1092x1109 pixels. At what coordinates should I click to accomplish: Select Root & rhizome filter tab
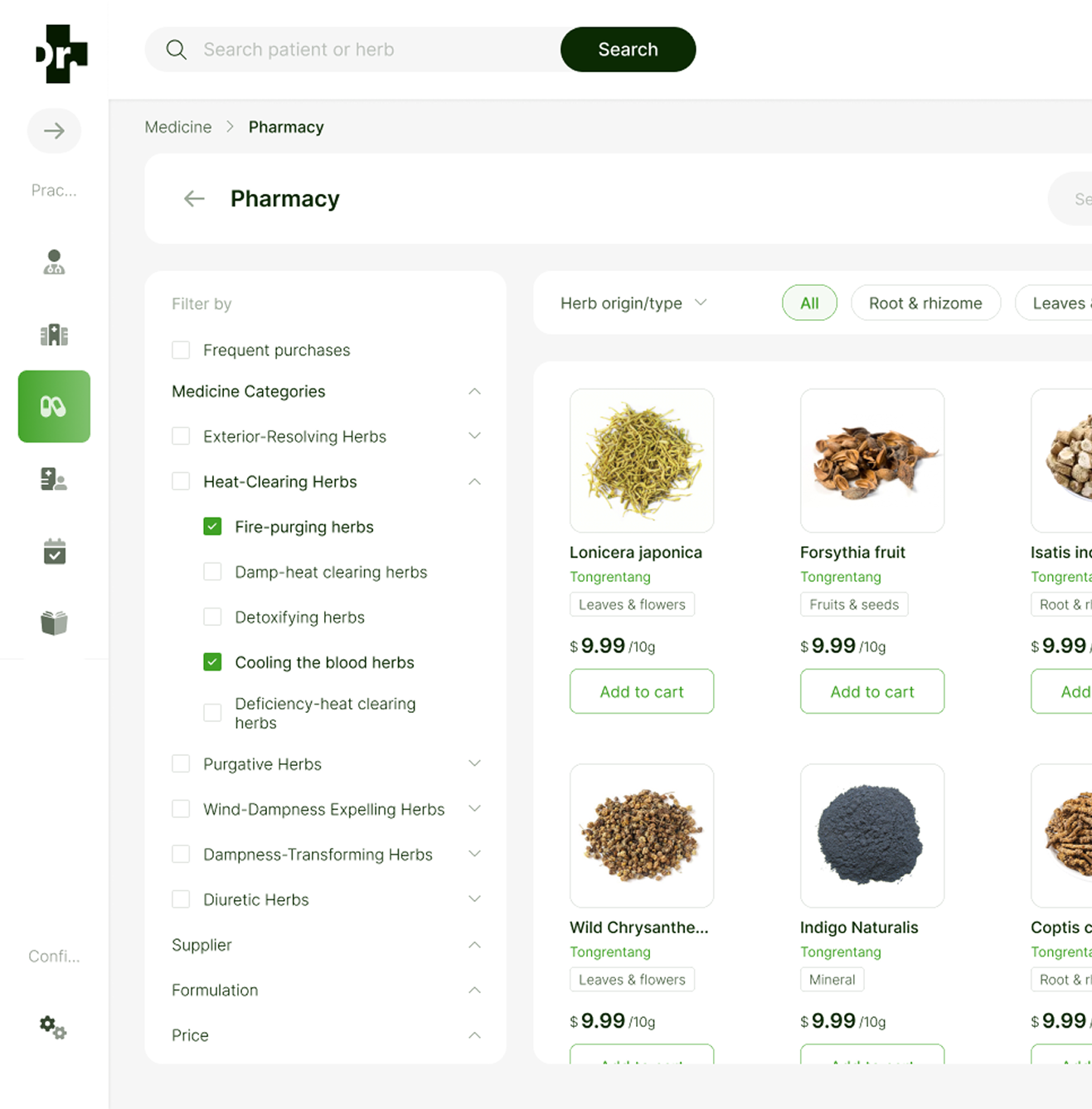click(925, 303)
